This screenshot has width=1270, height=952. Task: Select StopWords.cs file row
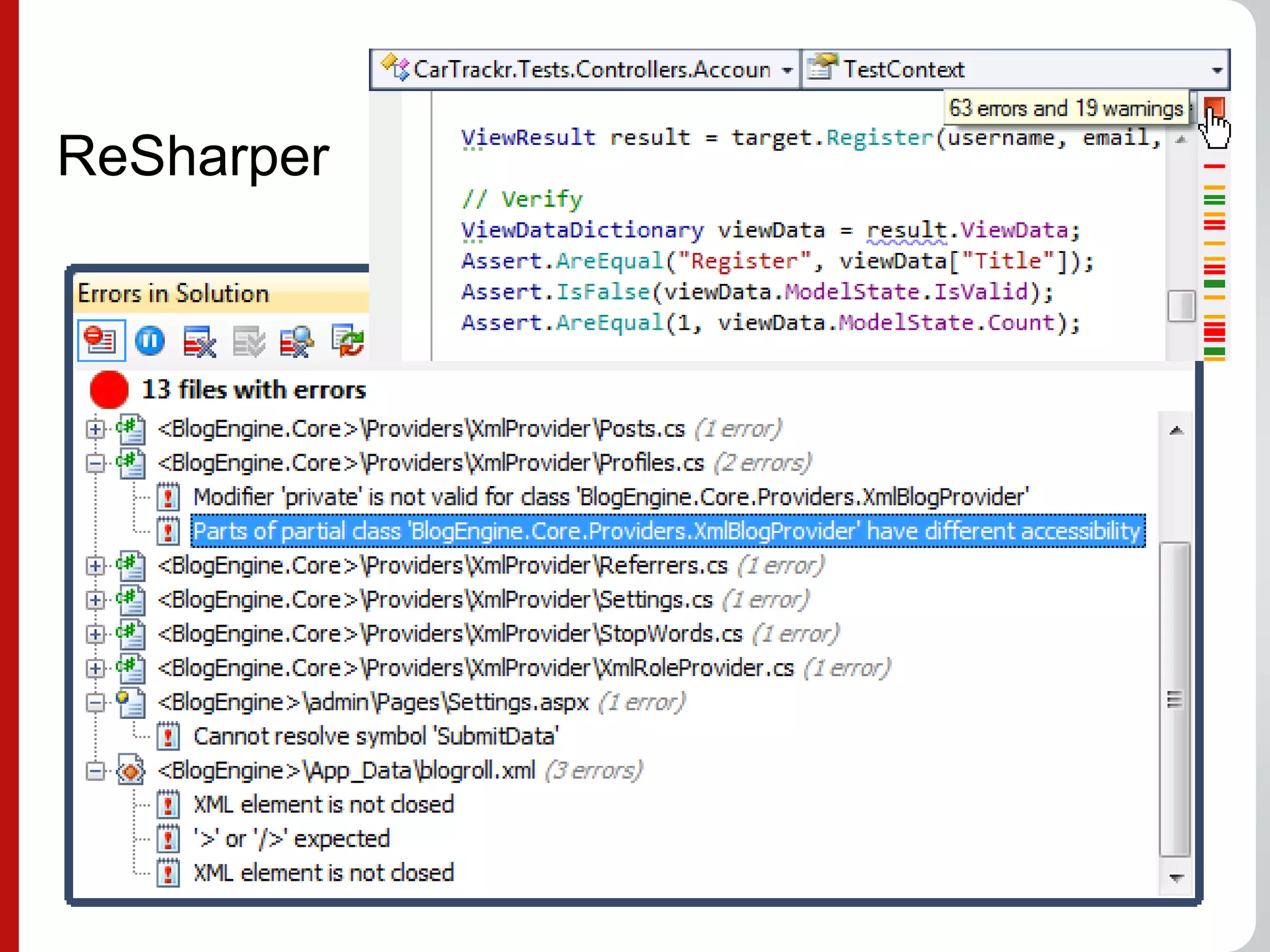(x=498, y=633)
